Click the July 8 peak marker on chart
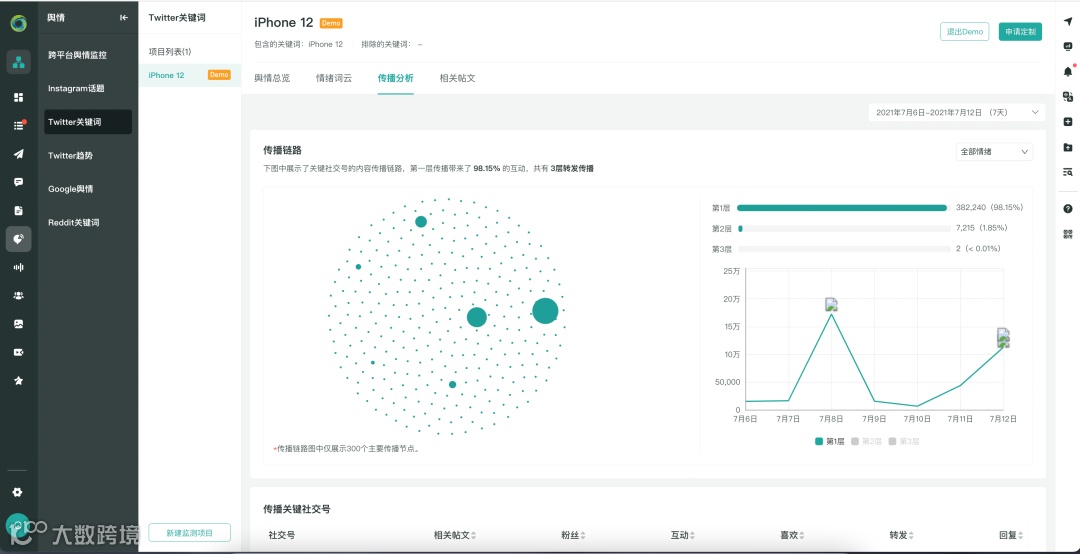This screenshot has height=554, width=1080. (x=831, y=305)
